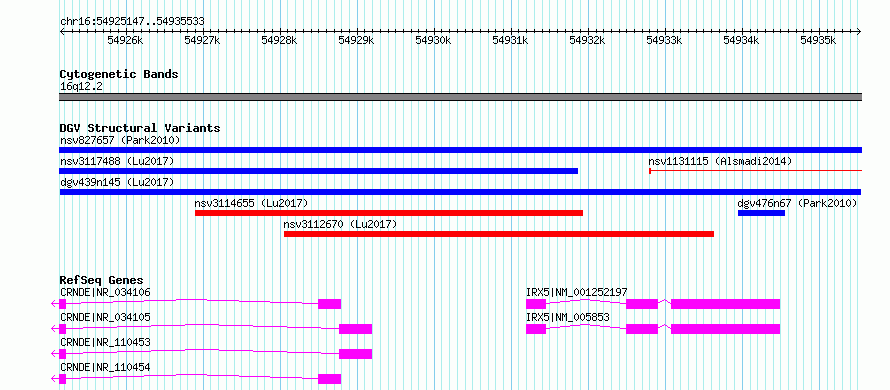890x390 pixels.
Task: Select the CRNDE NR_110453 right exon block
Action: click(355, 354)
